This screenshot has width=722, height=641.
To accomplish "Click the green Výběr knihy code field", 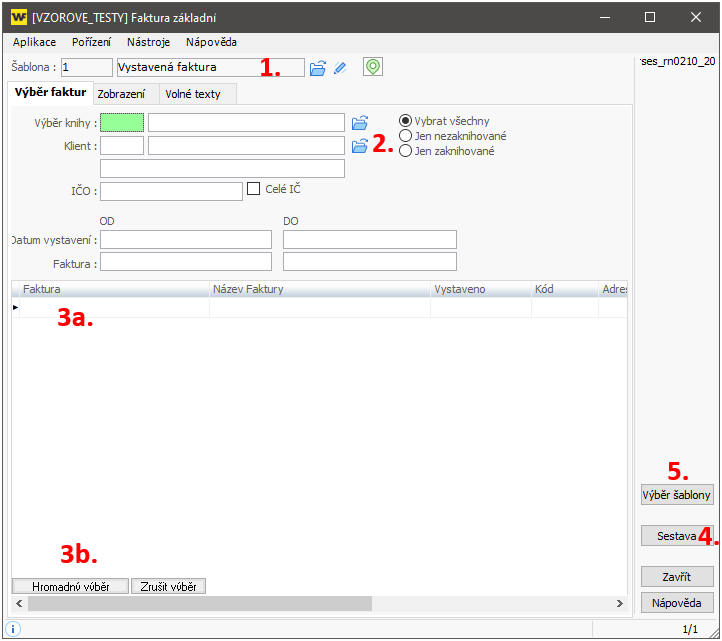I will [x=122, y=122].
